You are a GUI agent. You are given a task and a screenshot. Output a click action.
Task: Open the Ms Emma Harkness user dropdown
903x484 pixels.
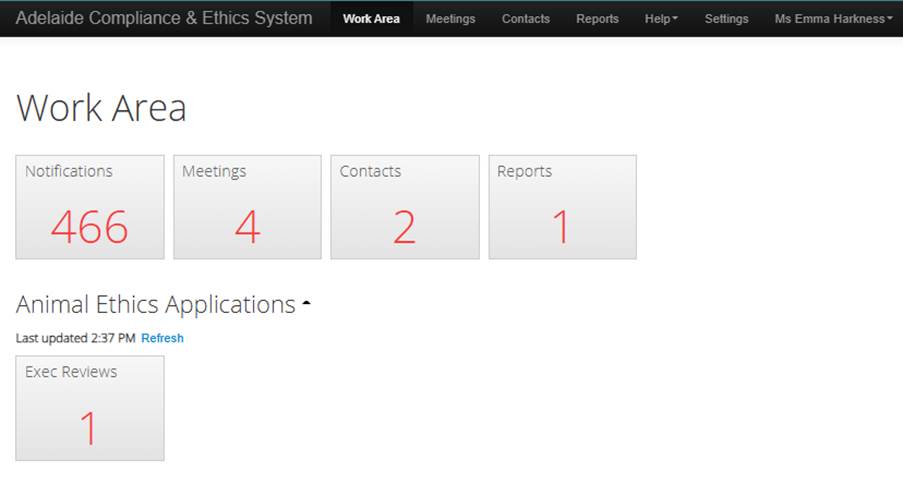[x=833, y=19]
